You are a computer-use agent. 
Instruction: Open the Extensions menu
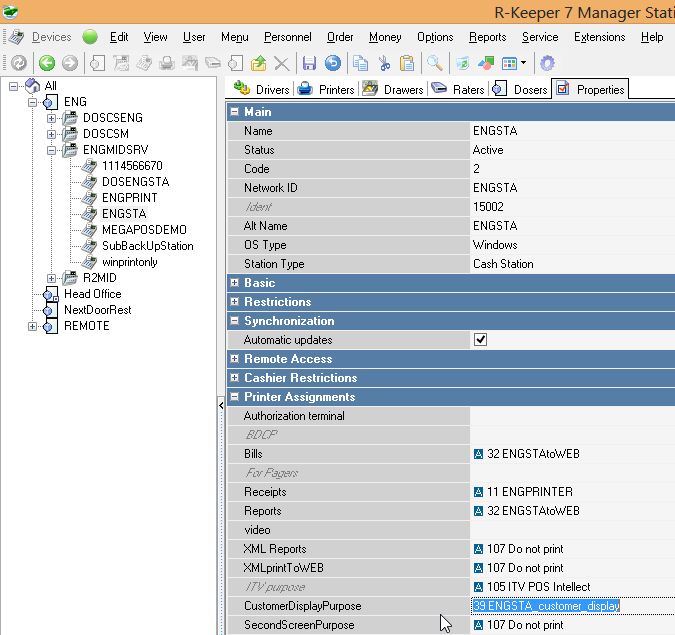click(599, 37)
